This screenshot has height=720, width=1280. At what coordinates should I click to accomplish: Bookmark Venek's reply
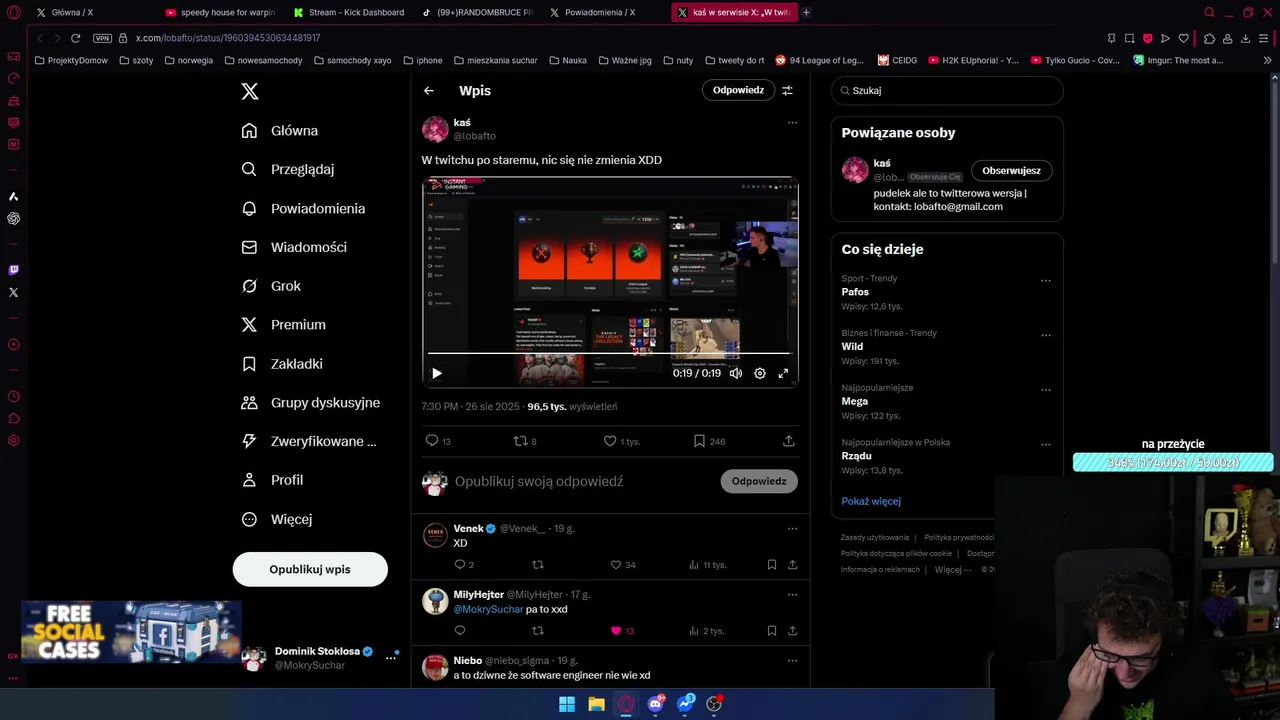771,565
